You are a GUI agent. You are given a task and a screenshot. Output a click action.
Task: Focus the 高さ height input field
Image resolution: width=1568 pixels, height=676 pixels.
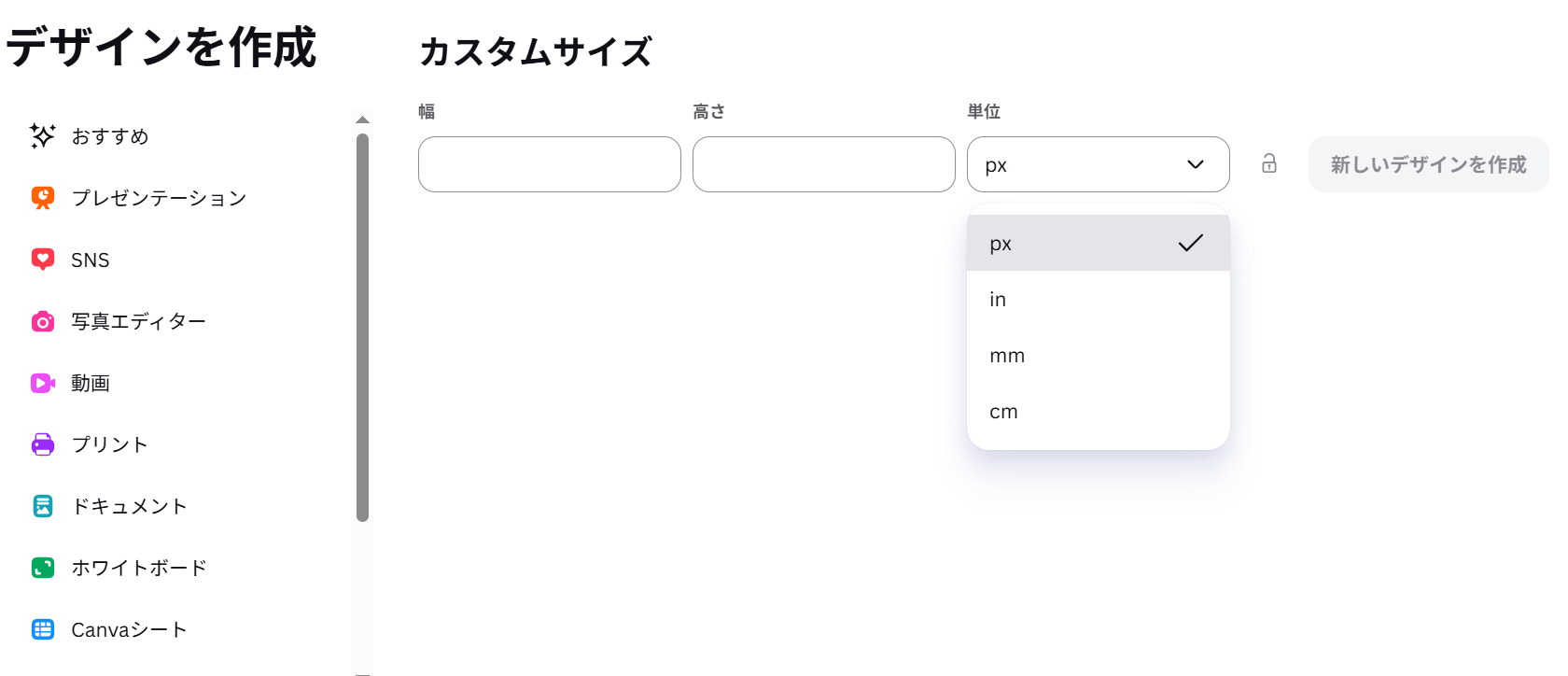[x=824, y=164]
